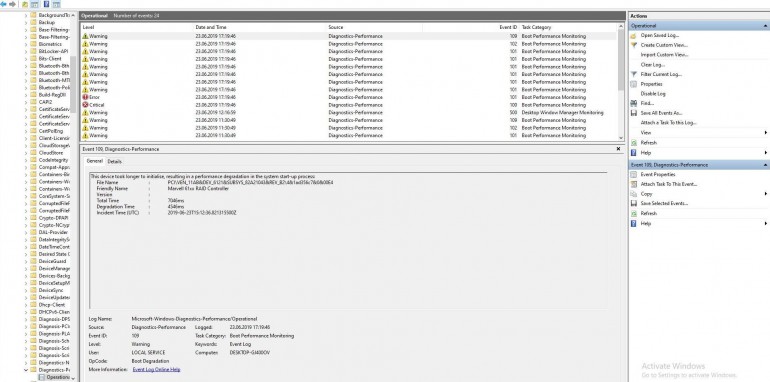
Task: Click Clear Log action
Action: tap(653, 64)
